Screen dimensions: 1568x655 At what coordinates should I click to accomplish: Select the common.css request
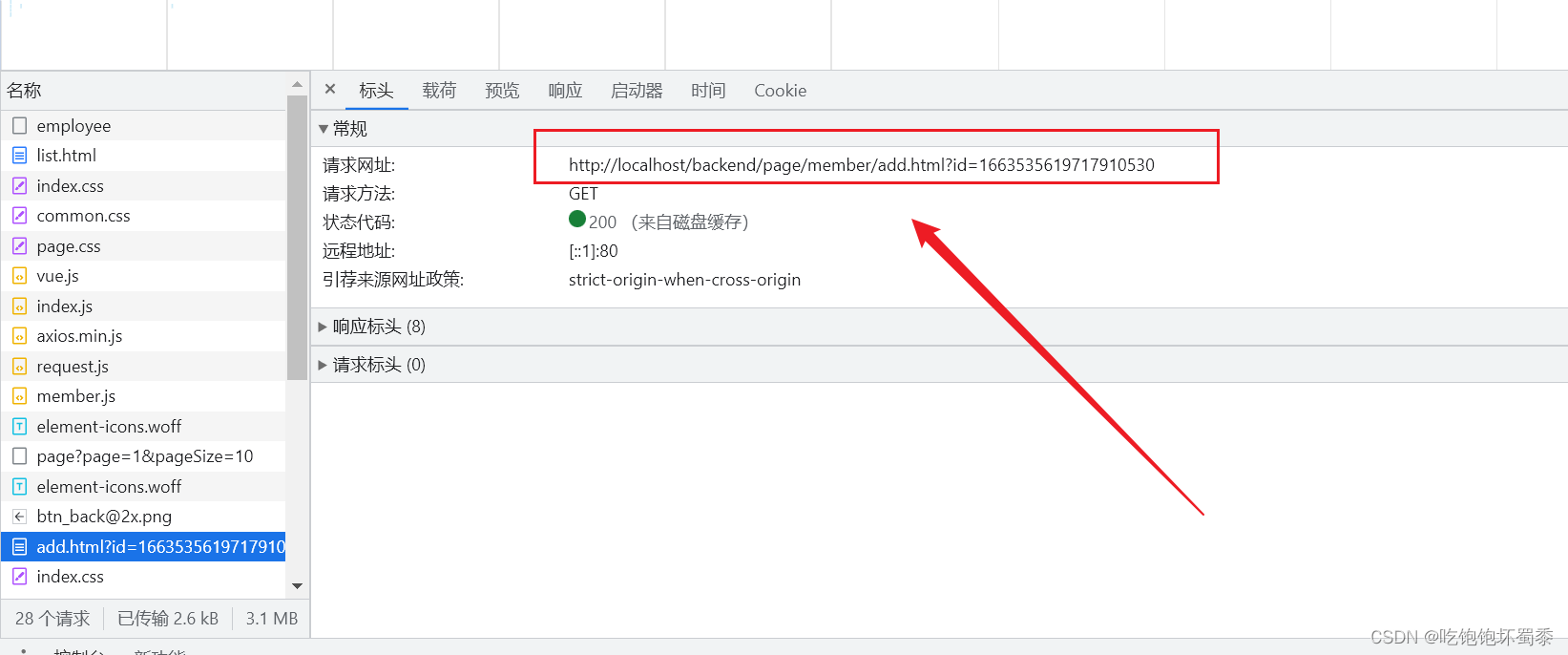tap(143, 215)
